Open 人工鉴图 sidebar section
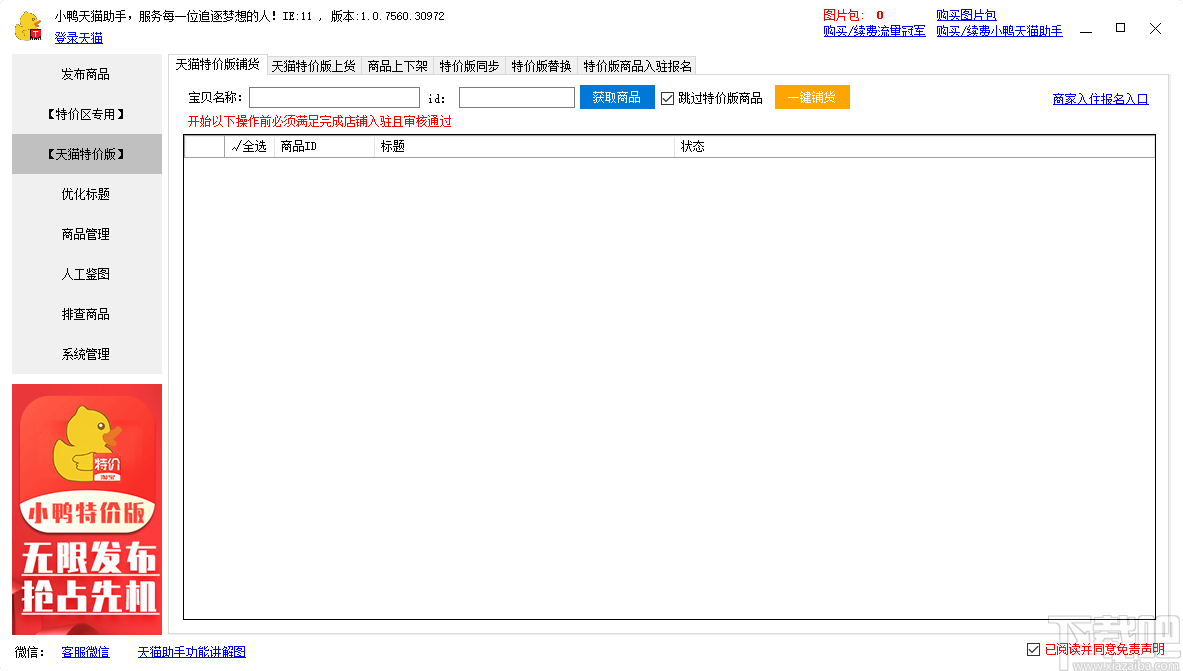1183x671 pixels. 86,274
